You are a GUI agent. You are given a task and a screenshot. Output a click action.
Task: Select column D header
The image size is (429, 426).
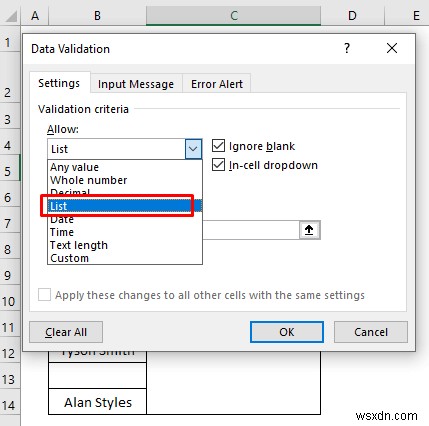352,16
